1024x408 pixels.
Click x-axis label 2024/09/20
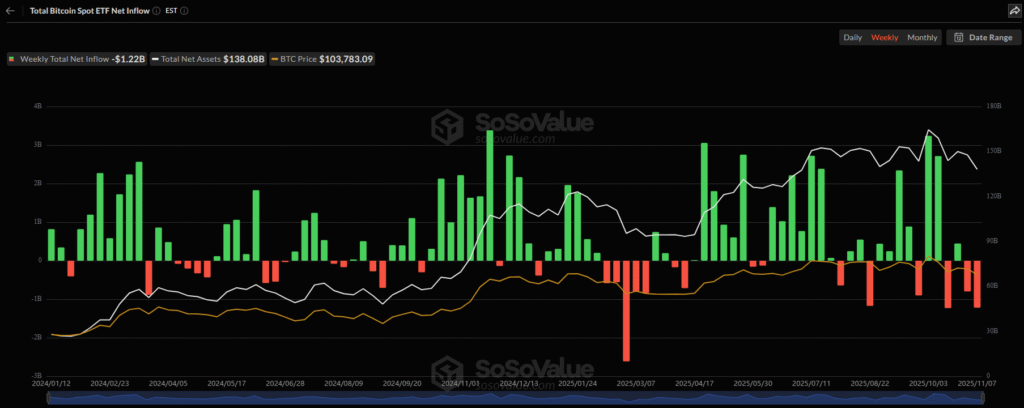[x=402, y=384]
